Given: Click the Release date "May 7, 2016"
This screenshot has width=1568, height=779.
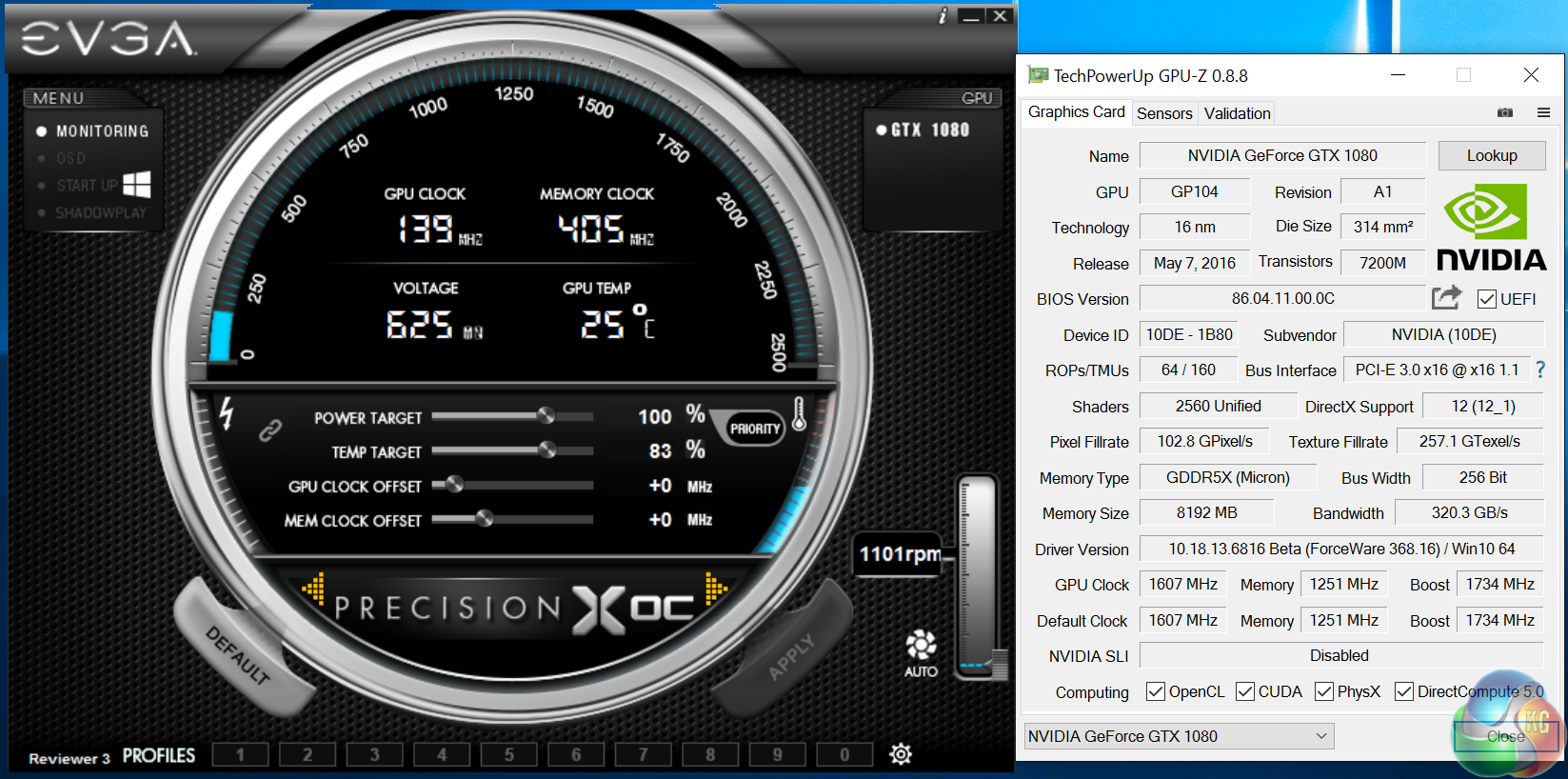Looking at the screenshot, I should (1195, 263).
